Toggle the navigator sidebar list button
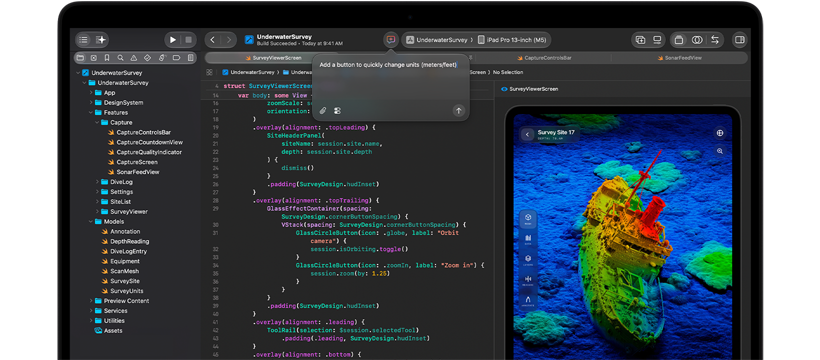The image size is (820, 360). pyautogui.click(x=84, y=40)
